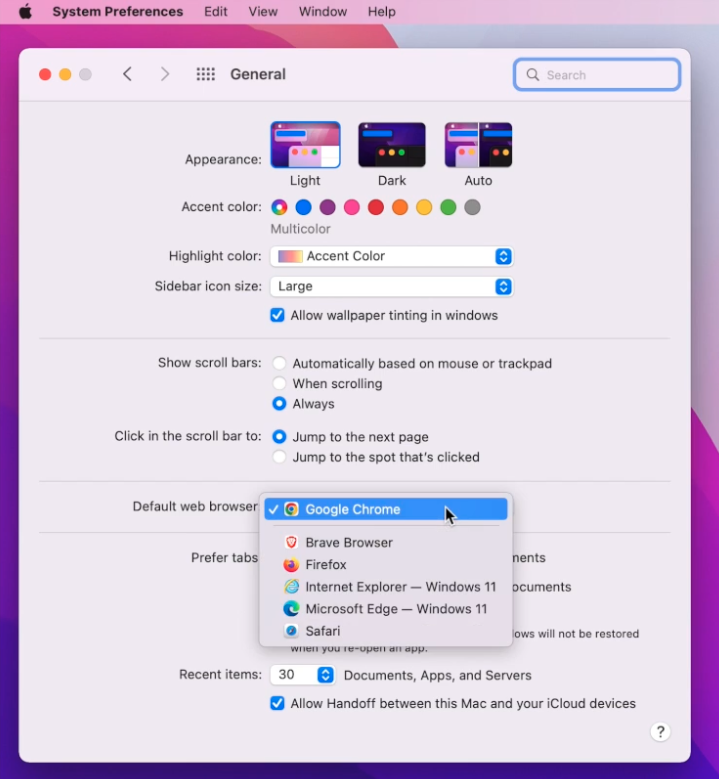719x779 pixels.
Task: Click the Documents, Apps, and Servers text
Action: click(x=438, y=675)
